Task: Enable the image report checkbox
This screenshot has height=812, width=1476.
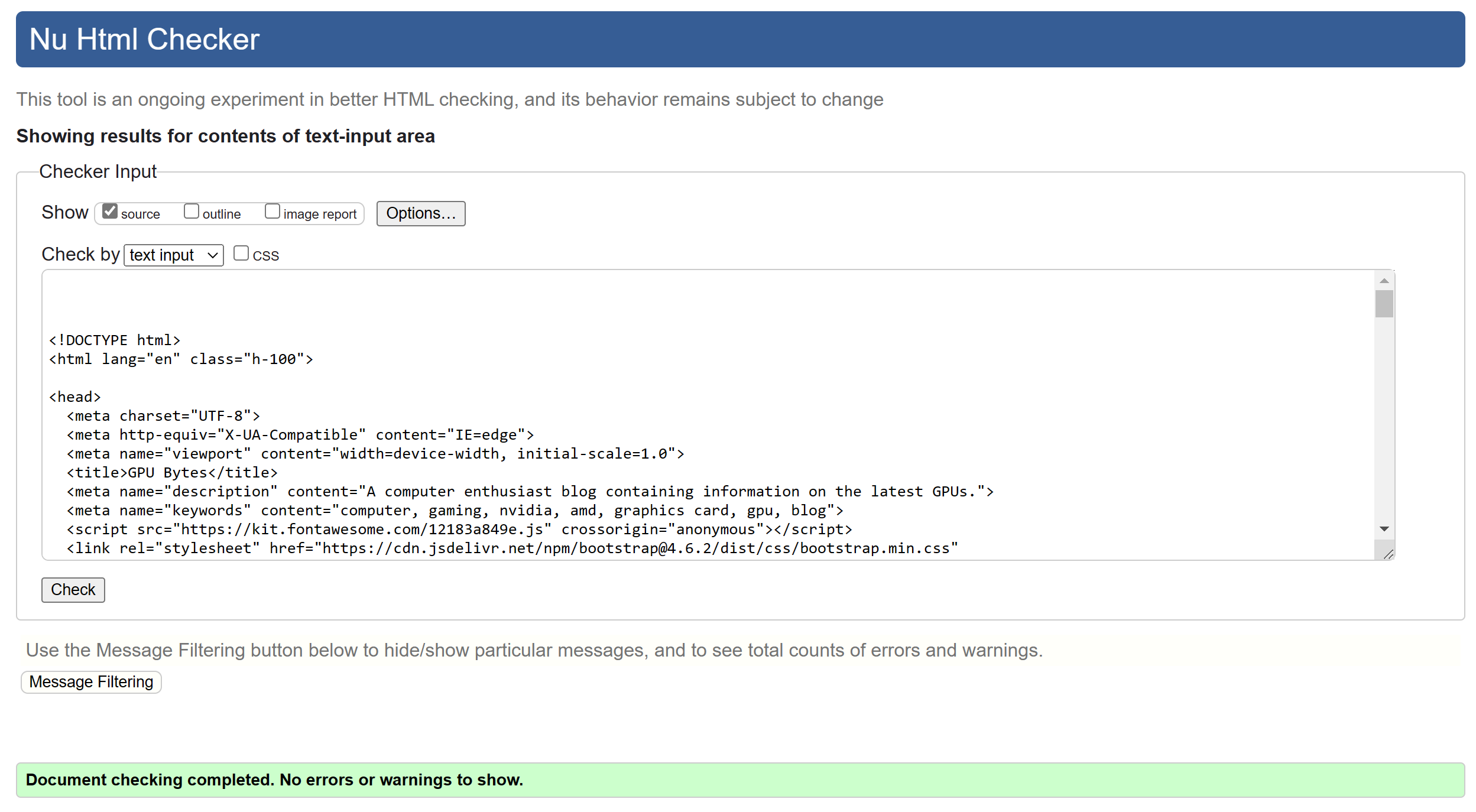Action: (272, 212)
